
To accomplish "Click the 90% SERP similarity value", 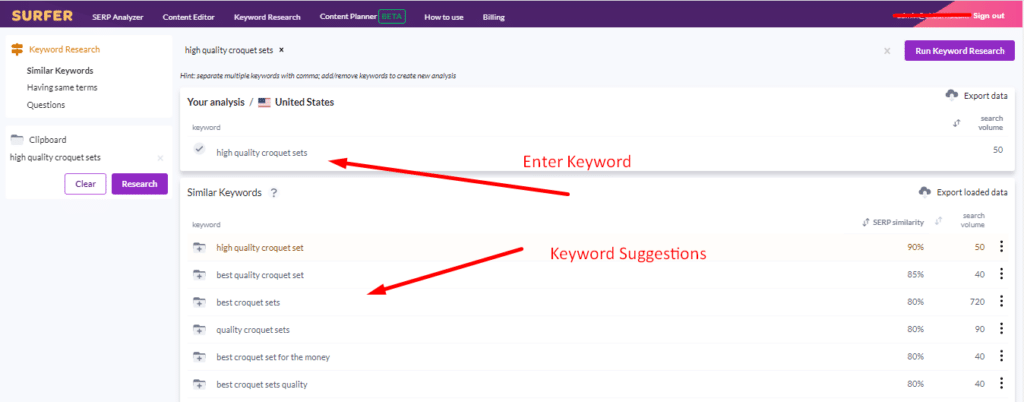I will (x=915, y=247).
